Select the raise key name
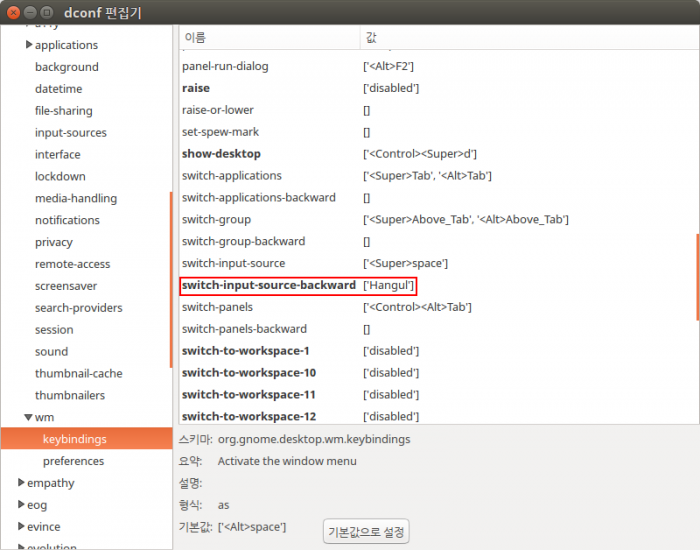The height and width of the screenshot is (550, 700). (x=196, y=88)
